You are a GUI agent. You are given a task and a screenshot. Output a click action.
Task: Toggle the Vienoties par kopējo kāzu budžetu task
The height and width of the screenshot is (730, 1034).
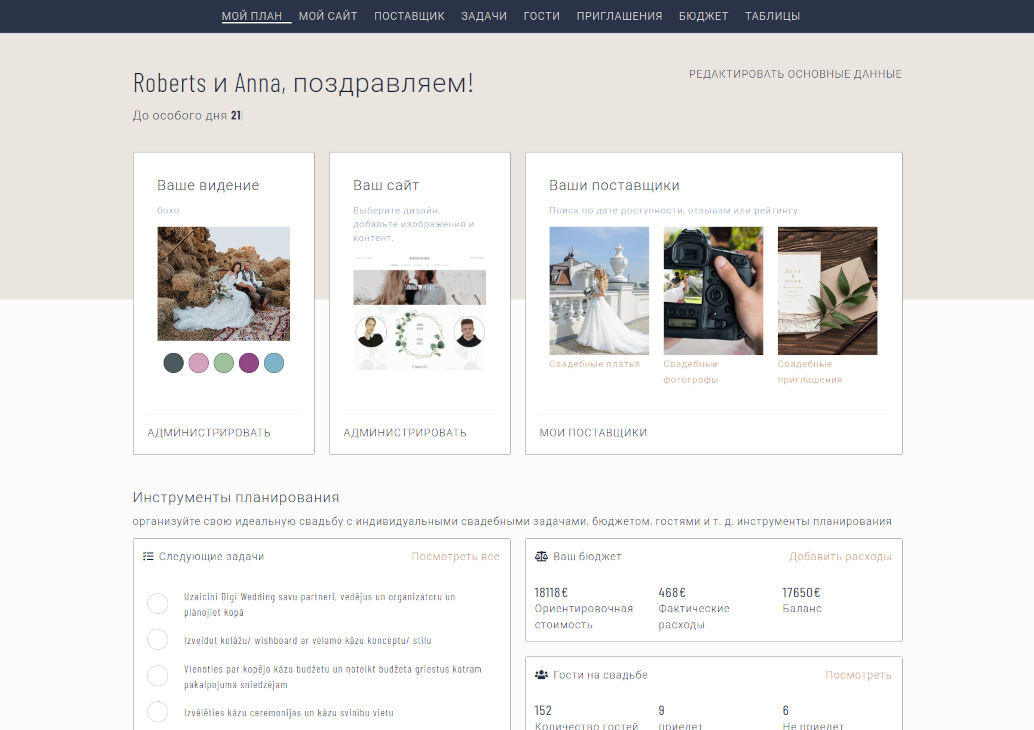coord(157,676)
